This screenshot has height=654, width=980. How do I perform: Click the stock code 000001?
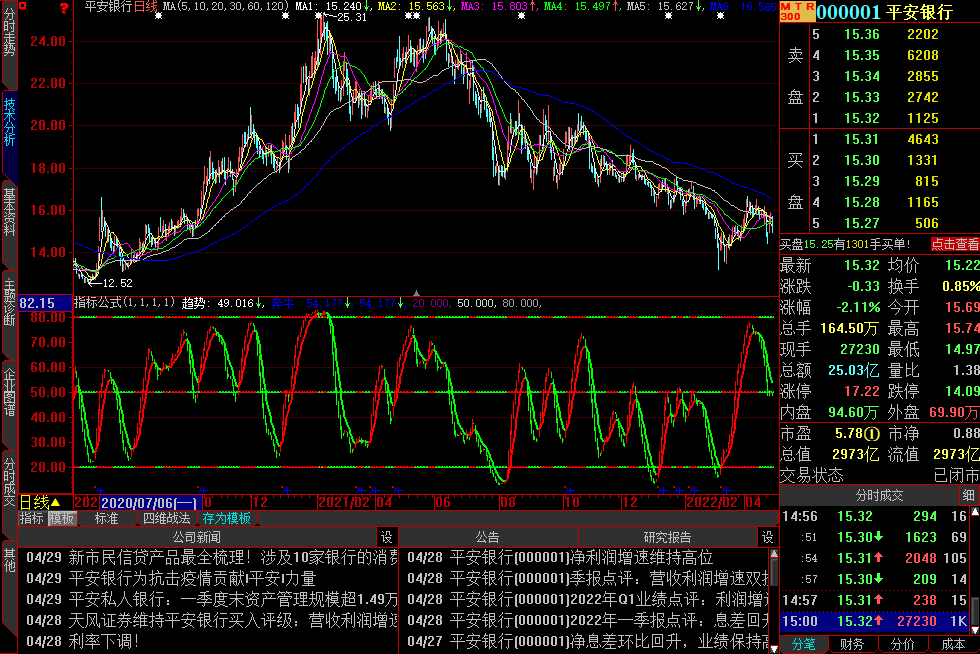tap(848, 12)
